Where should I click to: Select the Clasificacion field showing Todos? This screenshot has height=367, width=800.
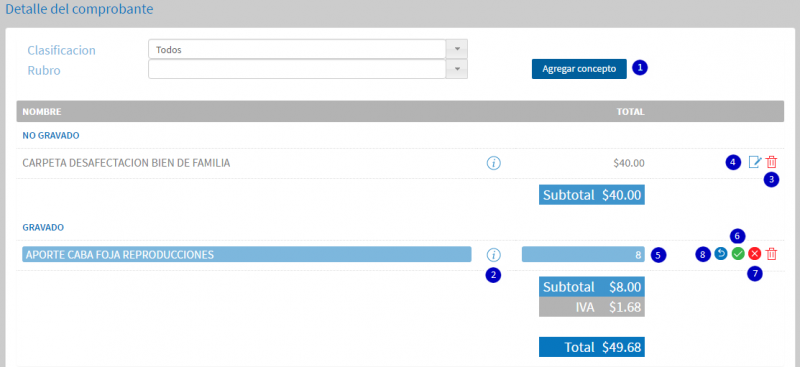297,49
